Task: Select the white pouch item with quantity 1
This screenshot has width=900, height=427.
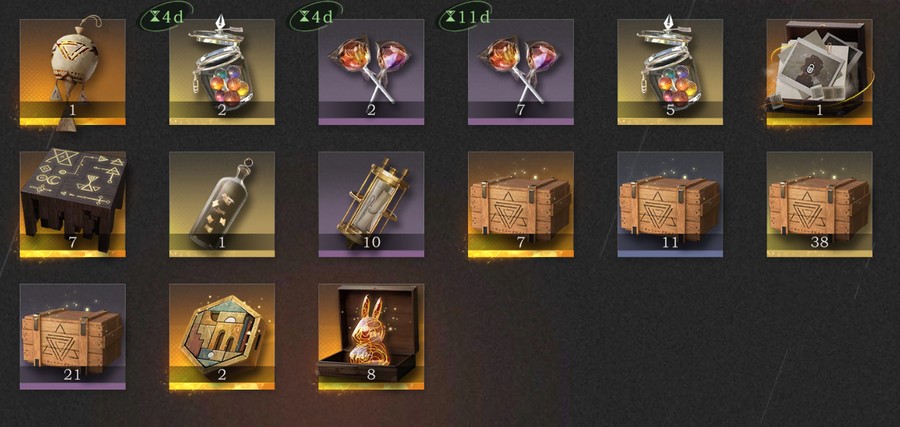Action: (73, 72)
